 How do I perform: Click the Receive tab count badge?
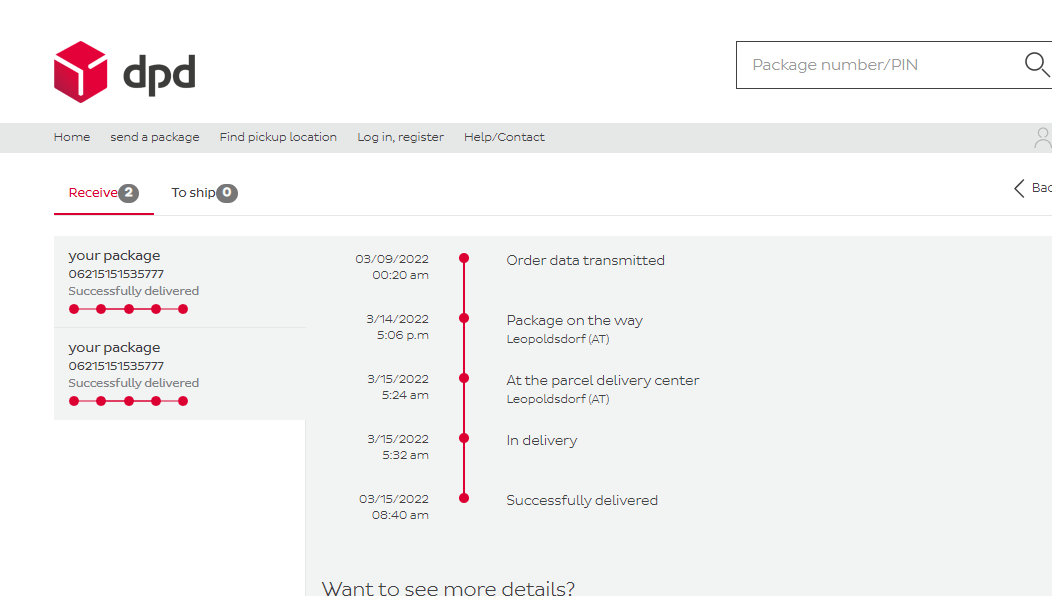click(x=128, y=193)
